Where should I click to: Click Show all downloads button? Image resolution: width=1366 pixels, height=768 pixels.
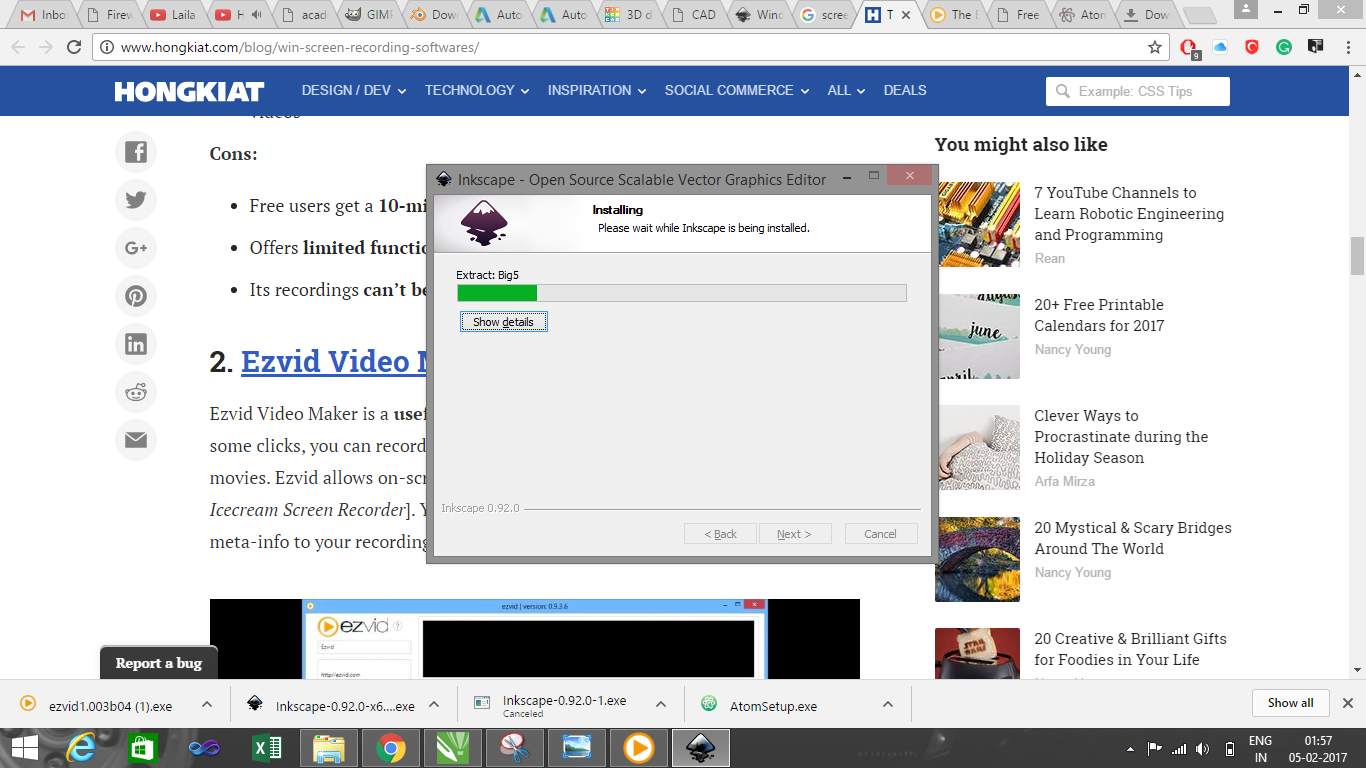(1290, 703)
